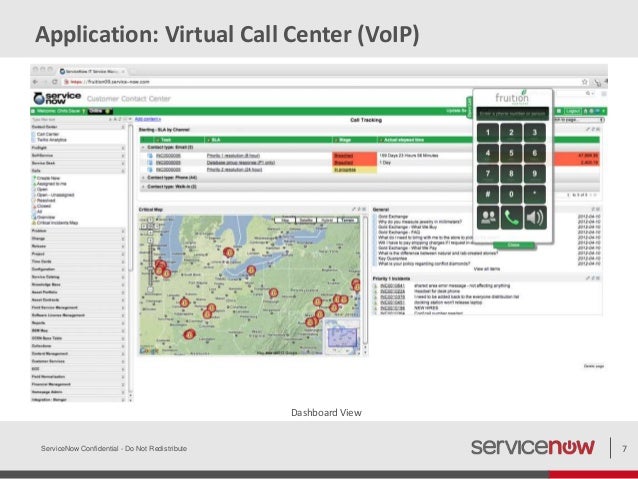Open the dialer contacts icon
This screenshot has width=638, height=479.
coord(488,218)
